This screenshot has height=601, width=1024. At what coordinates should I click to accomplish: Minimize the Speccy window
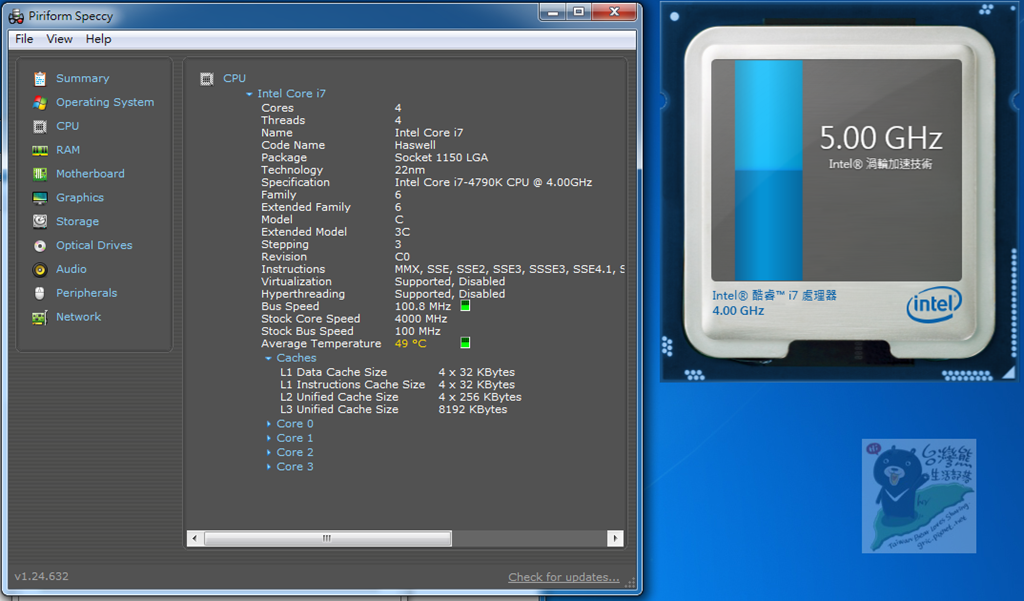[x=552, y=12]
